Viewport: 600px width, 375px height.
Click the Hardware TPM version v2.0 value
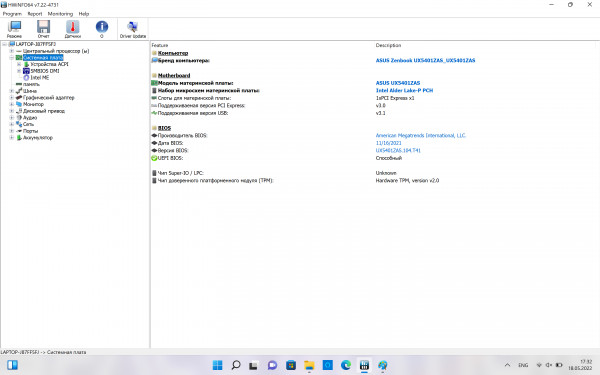tap(407, 181)
